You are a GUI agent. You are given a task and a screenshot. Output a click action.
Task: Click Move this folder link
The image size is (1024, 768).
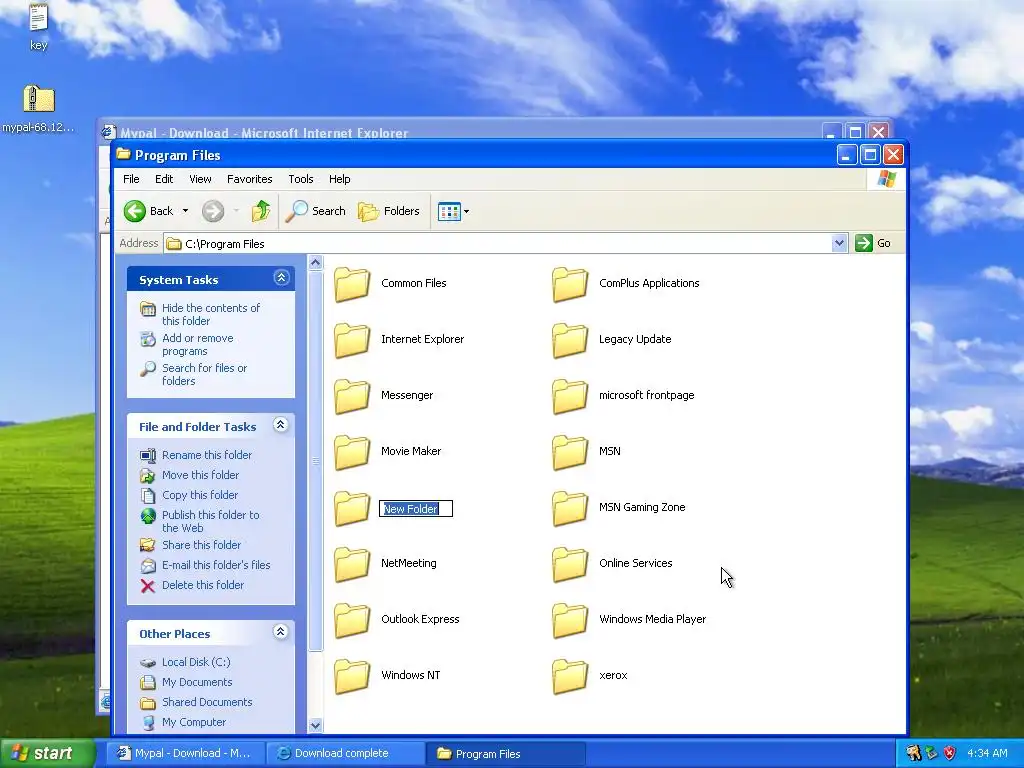point(200,475)
